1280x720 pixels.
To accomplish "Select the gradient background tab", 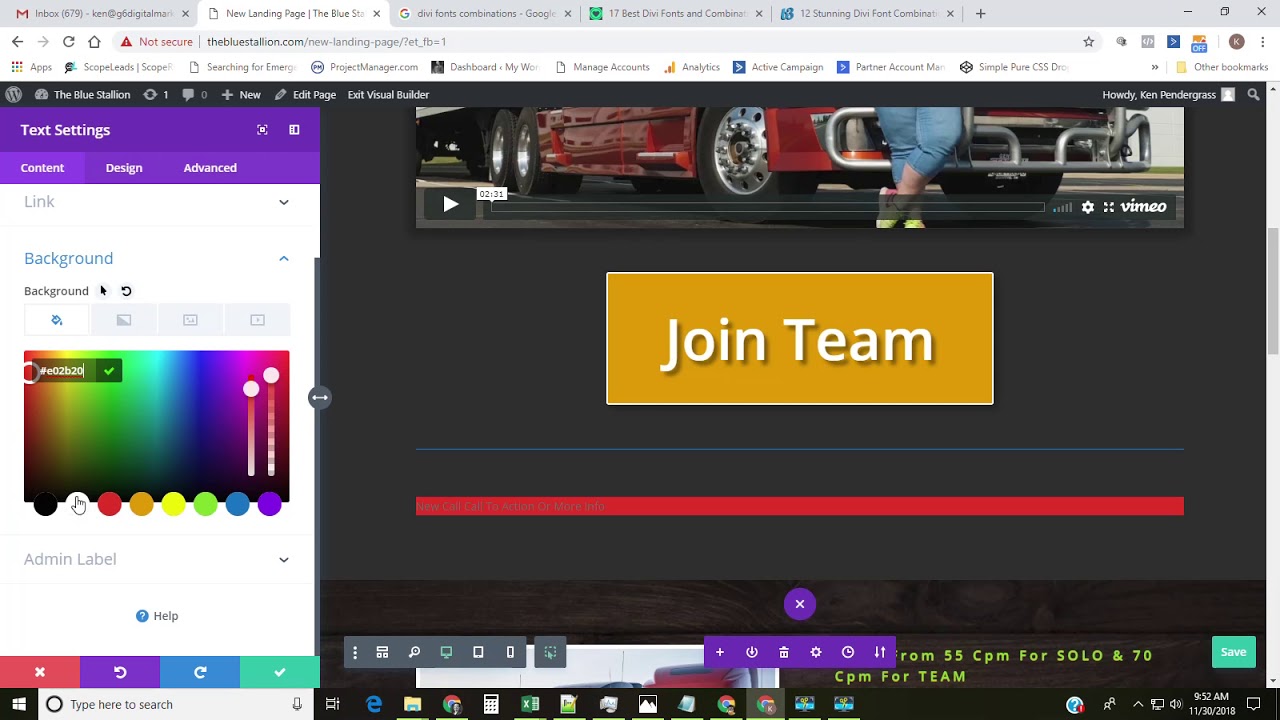I will pyautogui.click(x=124, y=320).
